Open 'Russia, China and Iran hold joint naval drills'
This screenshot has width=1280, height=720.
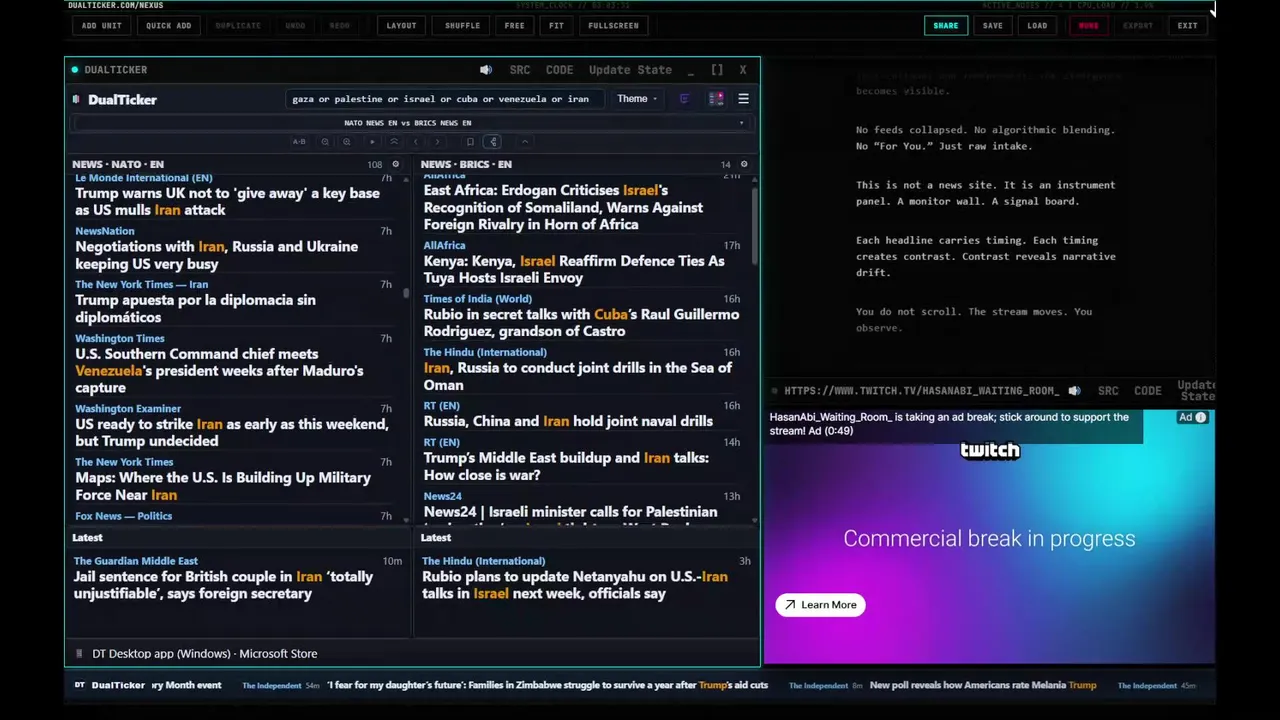point(568,421)
